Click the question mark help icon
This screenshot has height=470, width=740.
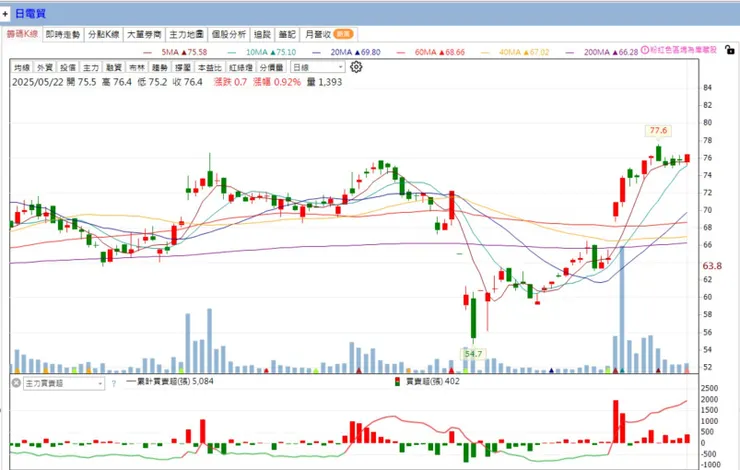coord(114,384)
